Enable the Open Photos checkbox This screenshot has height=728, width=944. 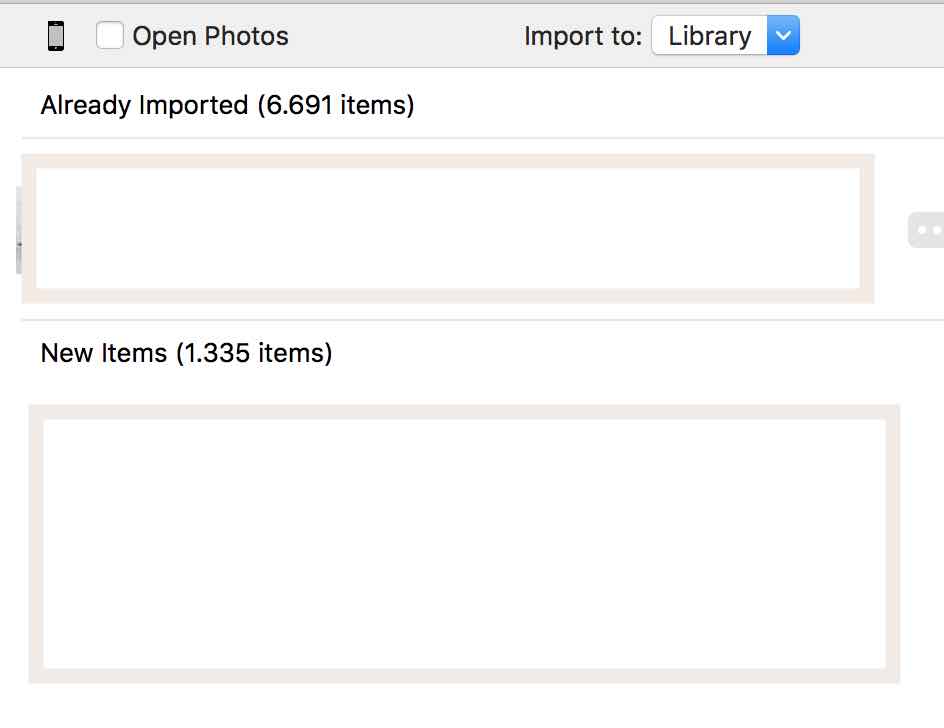point(110,36)
